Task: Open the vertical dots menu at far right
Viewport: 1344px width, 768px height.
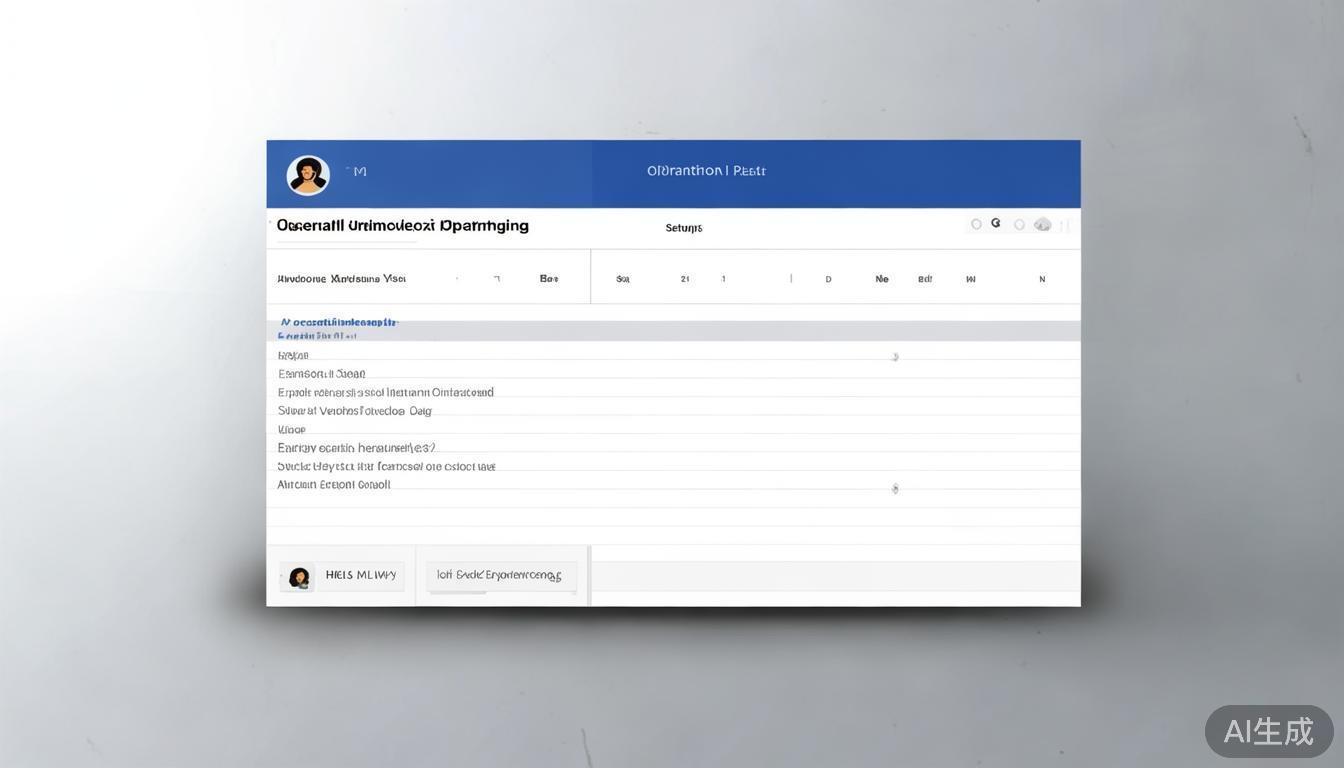Action: [x=1065, y=226]
